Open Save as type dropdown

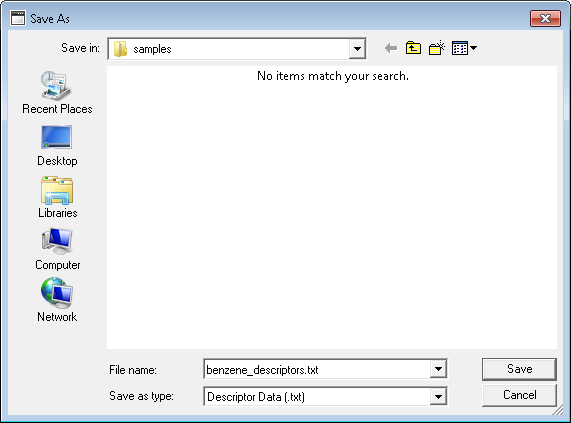438,396
